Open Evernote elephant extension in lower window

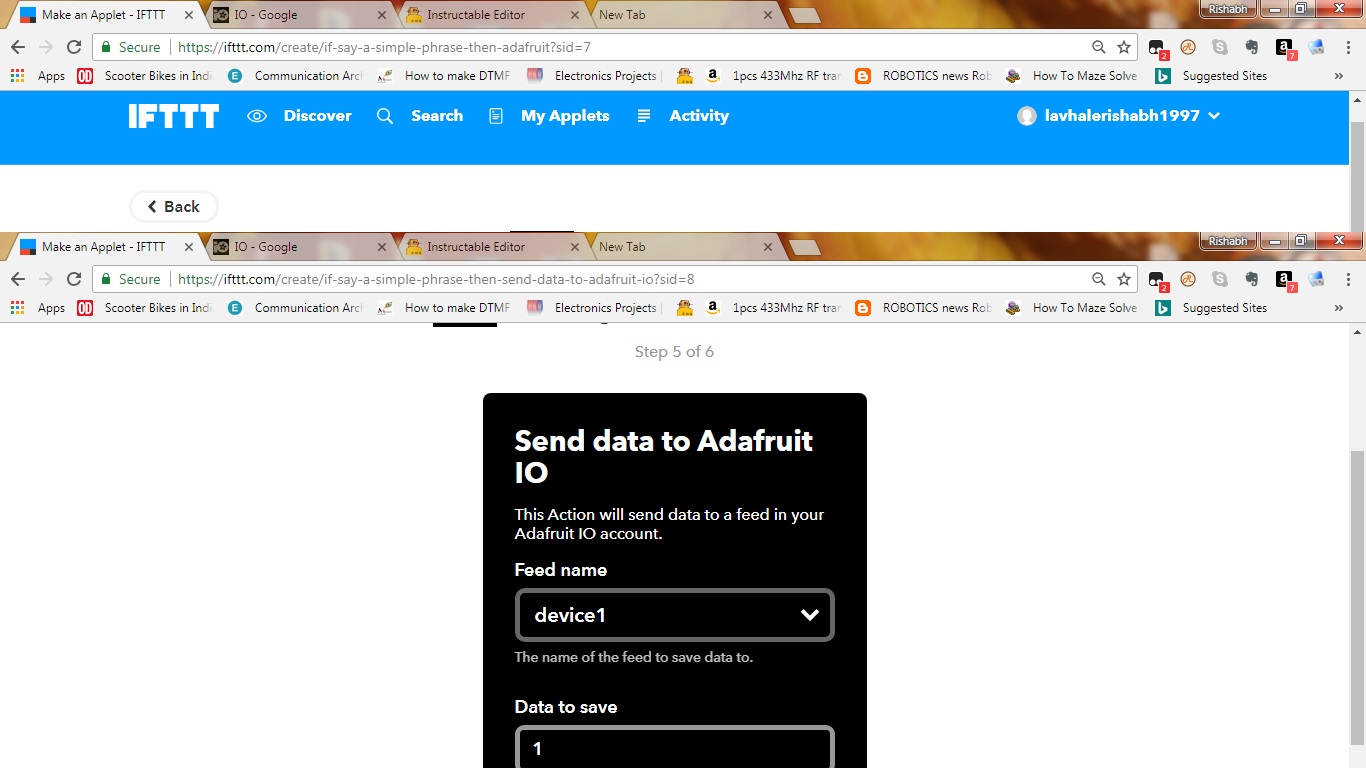click(1251, 279)
